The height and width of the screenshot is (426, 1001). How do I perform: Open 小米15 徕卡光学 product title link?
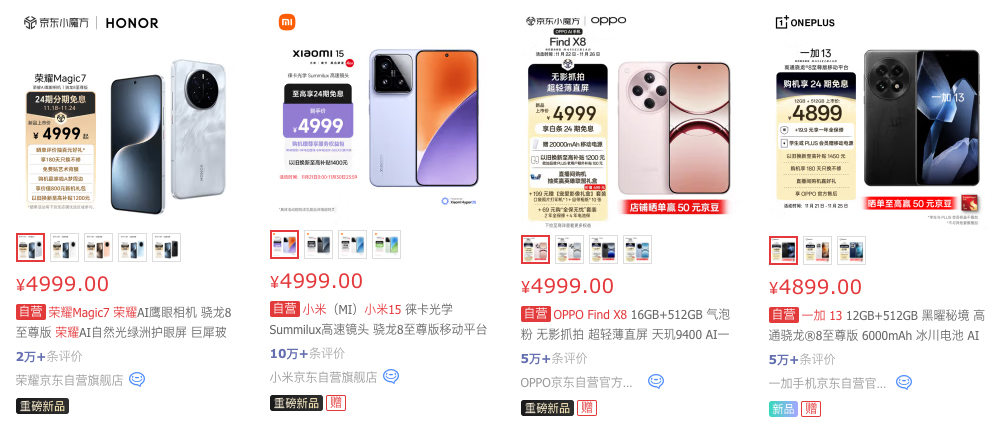379,319
